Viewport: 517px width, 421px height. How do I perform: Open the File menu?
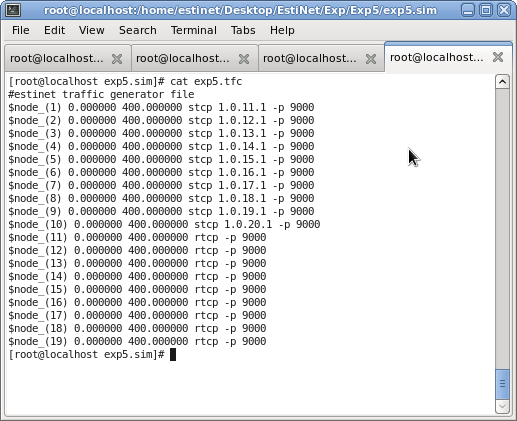20,30
